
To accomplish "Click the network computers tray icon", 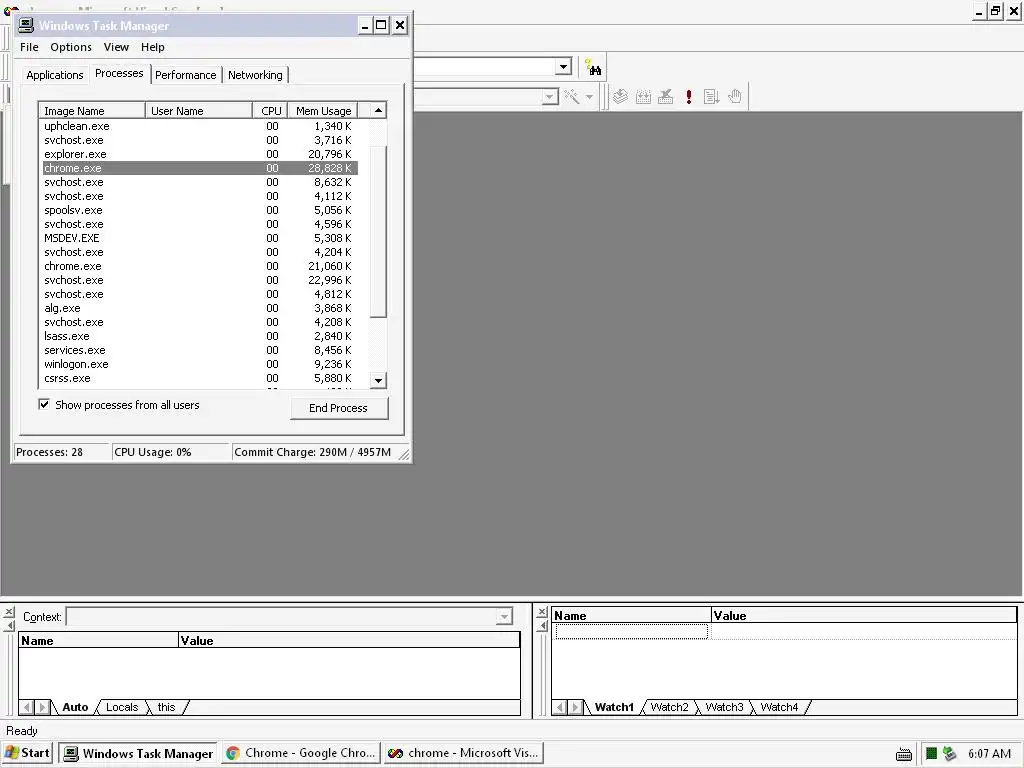I will coord(950,754).
